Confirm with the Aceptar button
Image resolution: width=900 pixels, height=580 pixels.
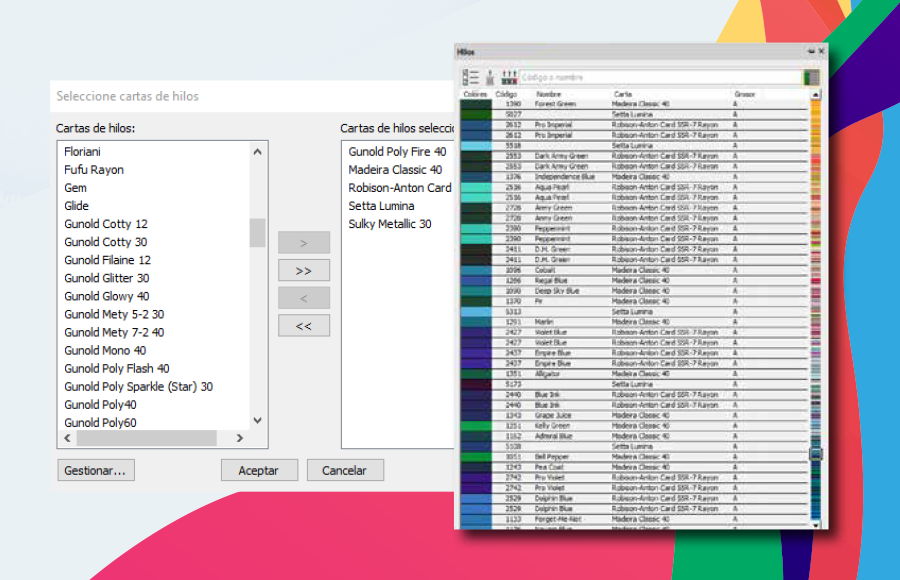(259, 470)
